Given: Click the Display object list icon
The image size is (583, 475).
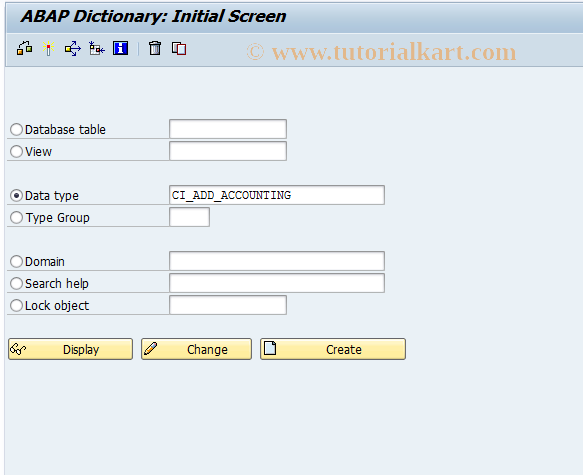Looking at the screenshot, I should click(x=97, y=48).
